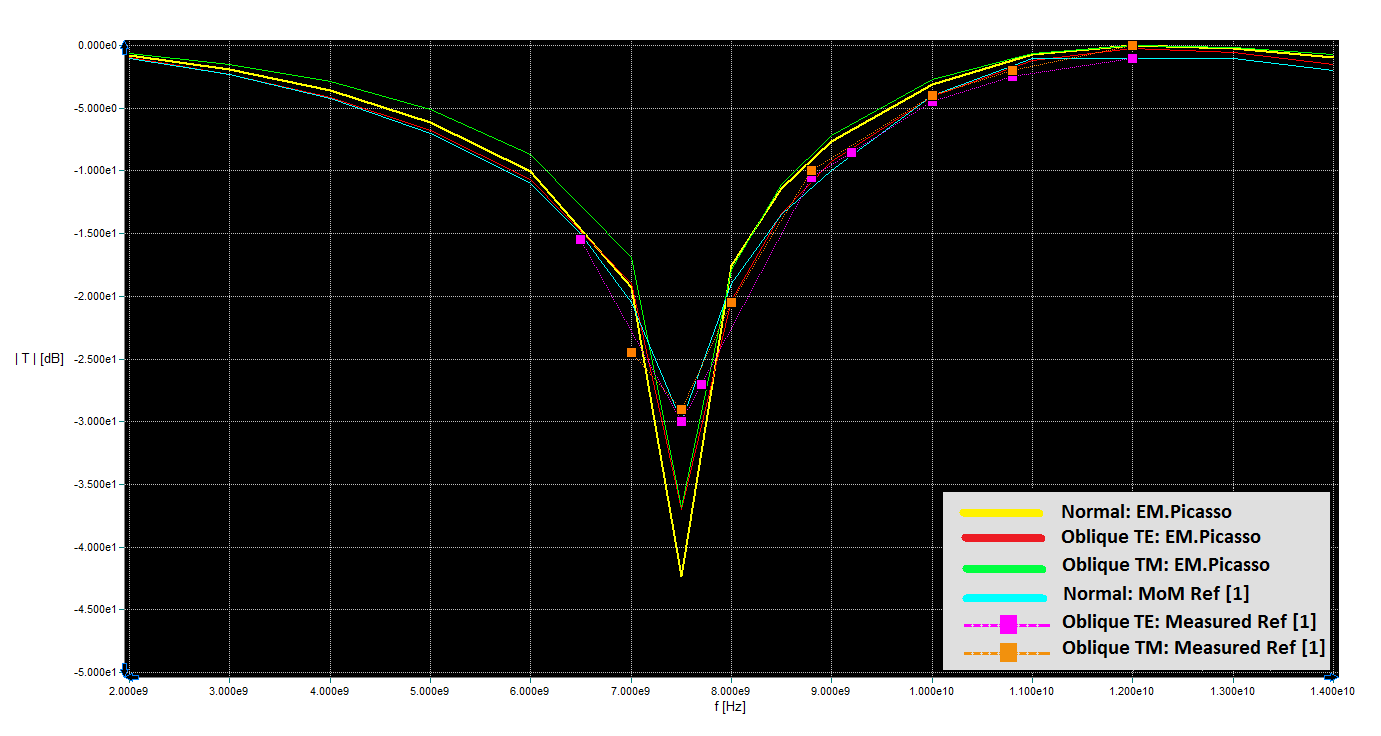The height and width of the screenshot is (736, 1381).
Task: Click the magenta square marker in the legend
Action: coord(1008,624)
